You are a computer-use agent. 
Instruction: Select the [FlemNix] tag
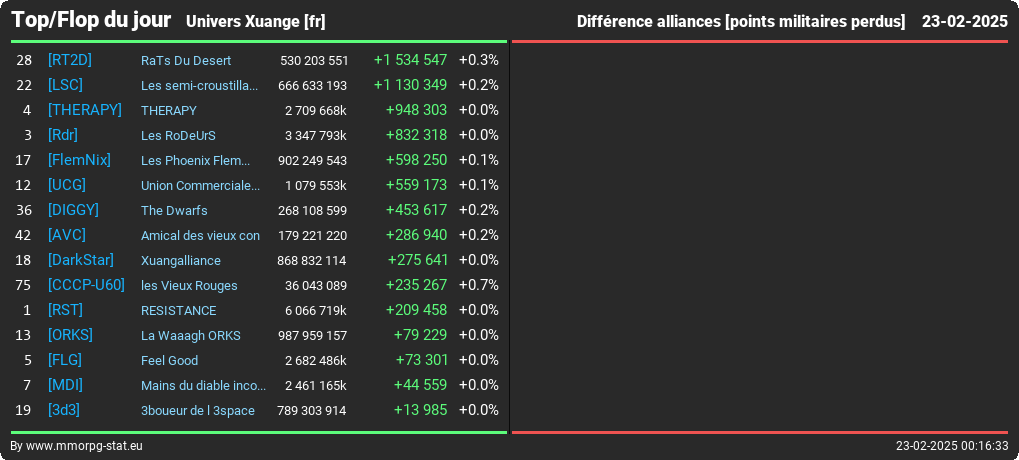[79, 160]
